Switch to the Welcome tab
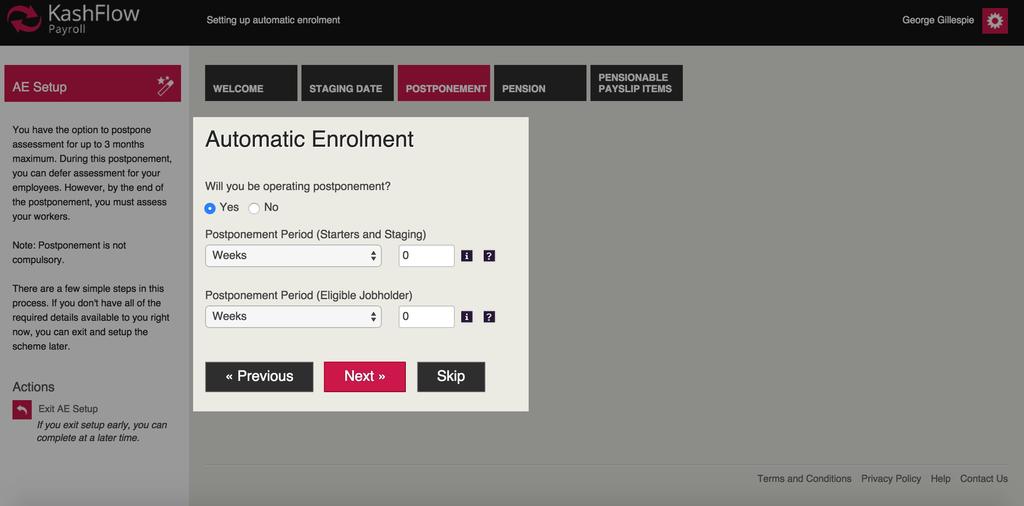 click(251, 84)
